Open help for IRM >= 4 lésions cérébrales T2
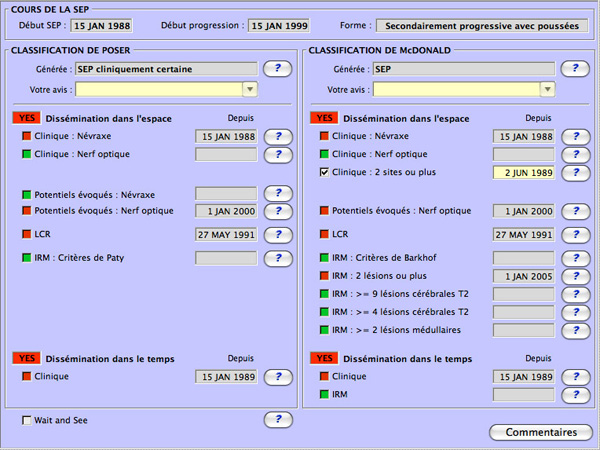 [x=576, y=312]
